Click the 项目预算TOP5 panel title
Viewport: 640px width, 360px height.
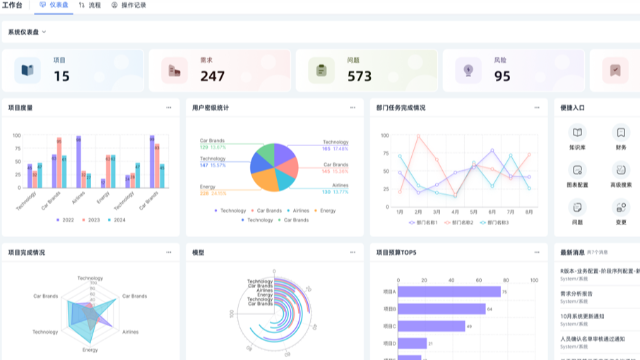pos(396,253)
